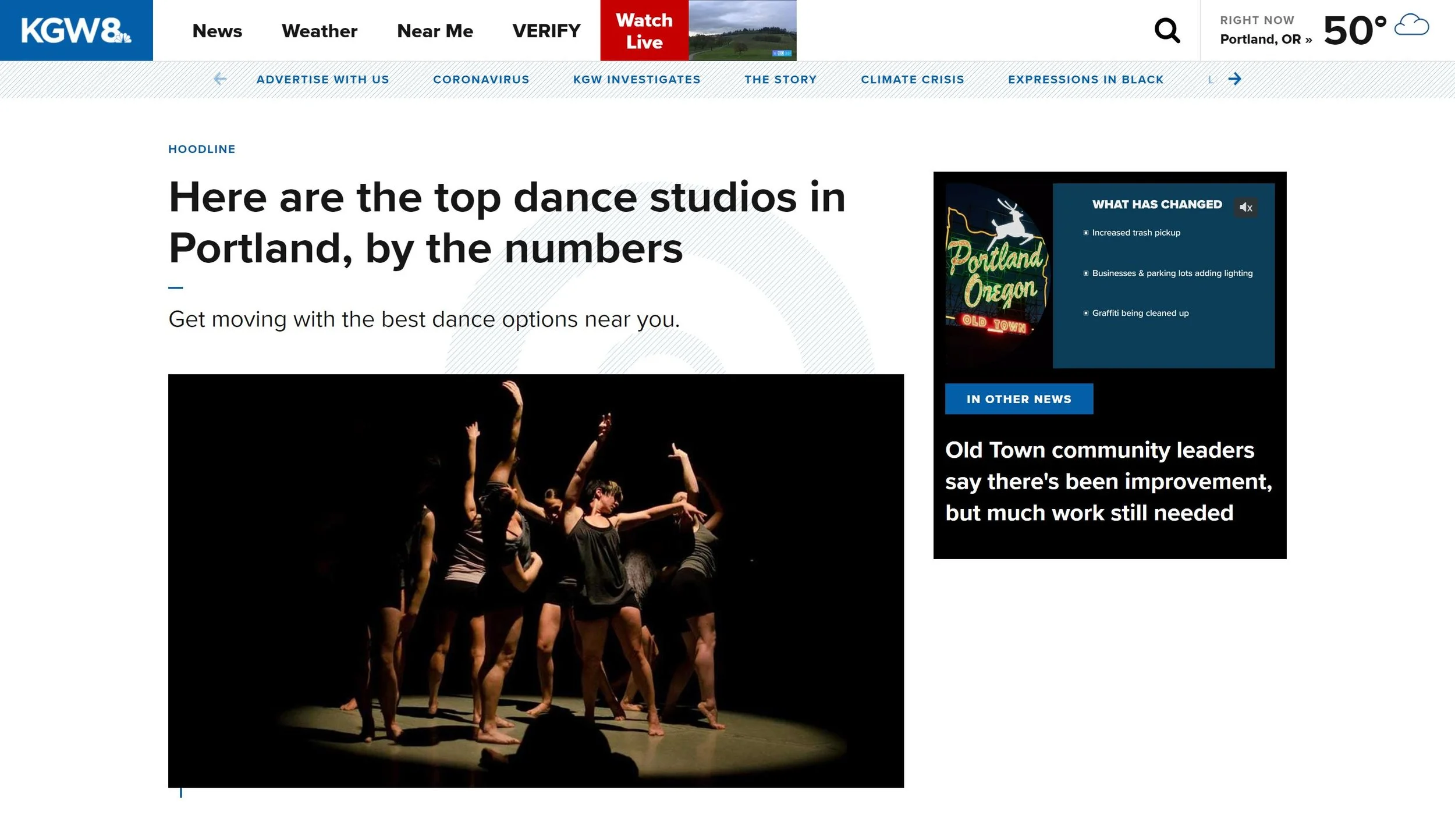1455x840 pixels.
Task: Click the left arrow in subnav
Action: [220, 79]
